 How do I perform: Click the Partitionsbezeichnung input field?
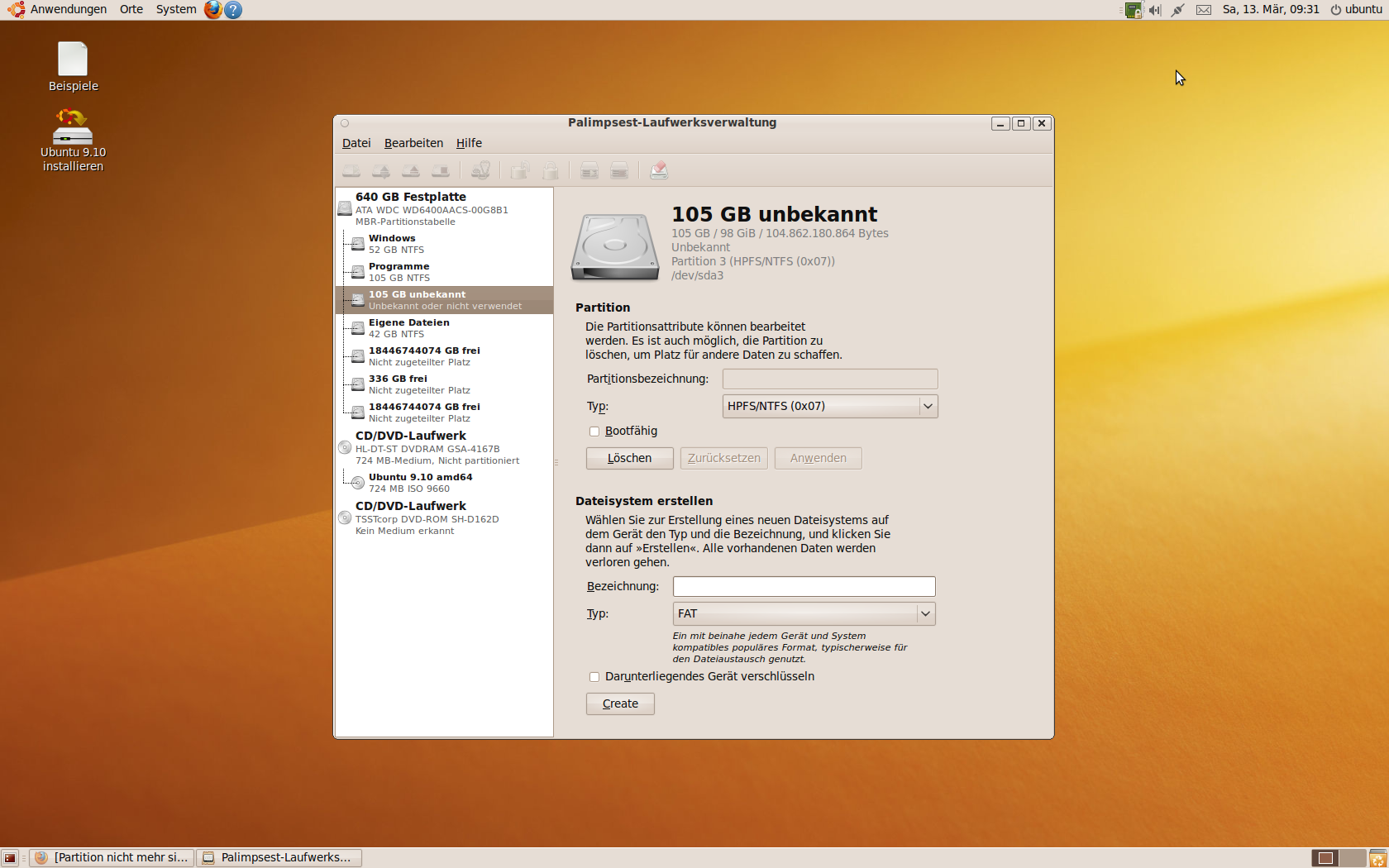(830, 379)
